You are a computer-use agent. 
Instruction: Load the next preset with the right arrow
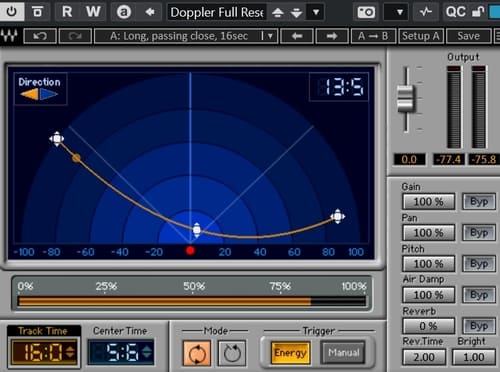coord(332,36)
